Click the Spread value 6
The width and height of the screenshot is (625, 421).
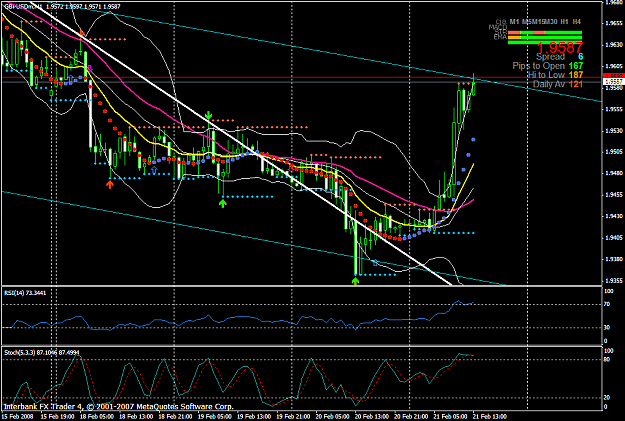click(580, 57)
